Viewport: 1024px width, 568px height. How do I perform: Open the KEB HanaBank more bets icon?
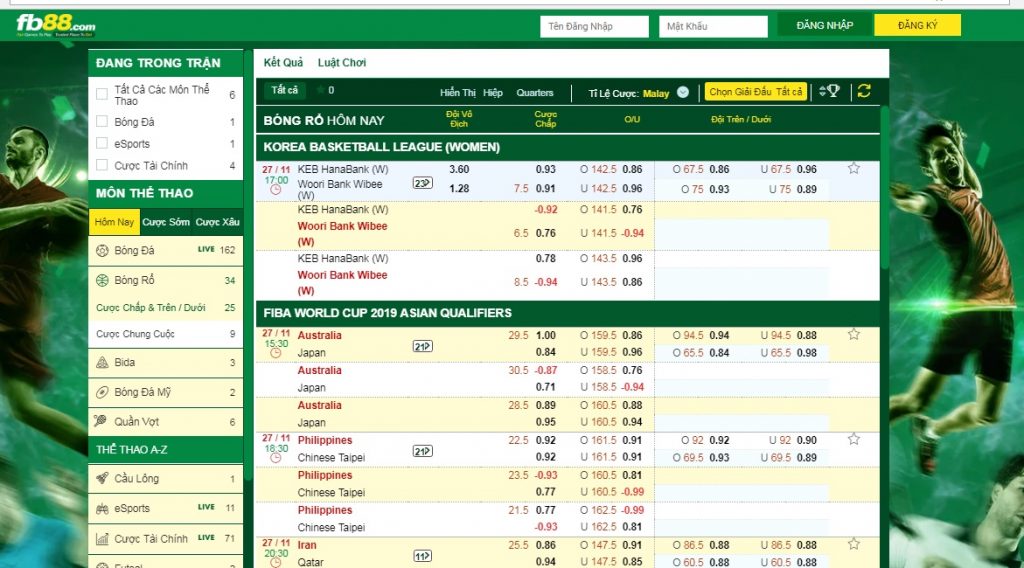(x=423, y=183)
